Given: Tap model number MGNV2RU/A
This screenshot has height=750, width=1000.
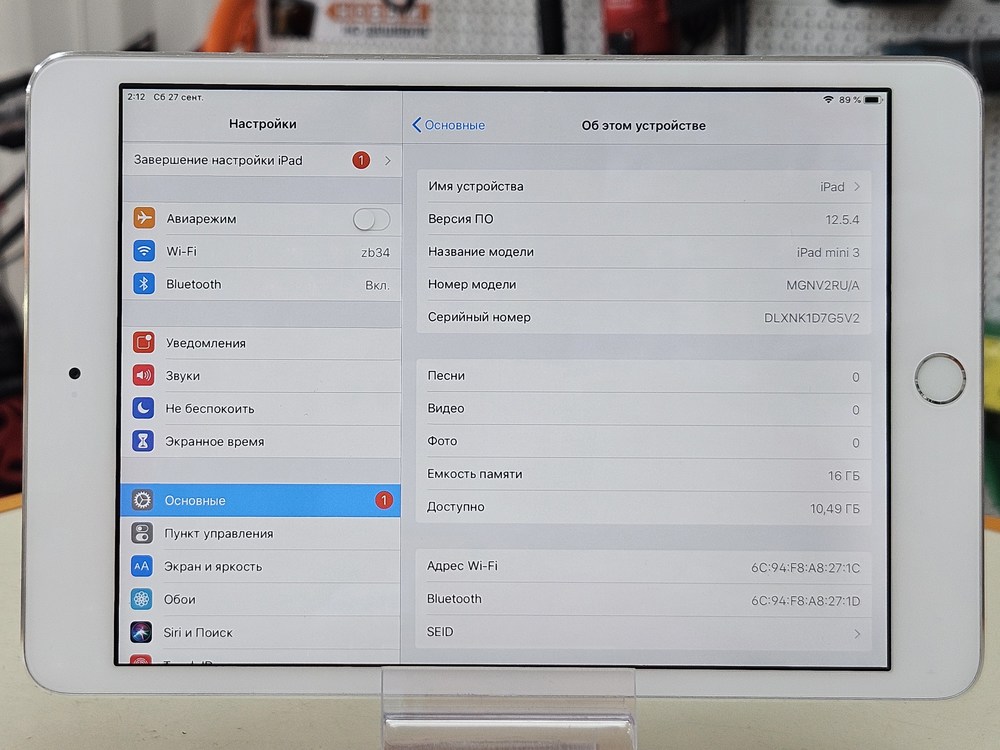Looking at the screenshot, I should click(x=822, y=285).
